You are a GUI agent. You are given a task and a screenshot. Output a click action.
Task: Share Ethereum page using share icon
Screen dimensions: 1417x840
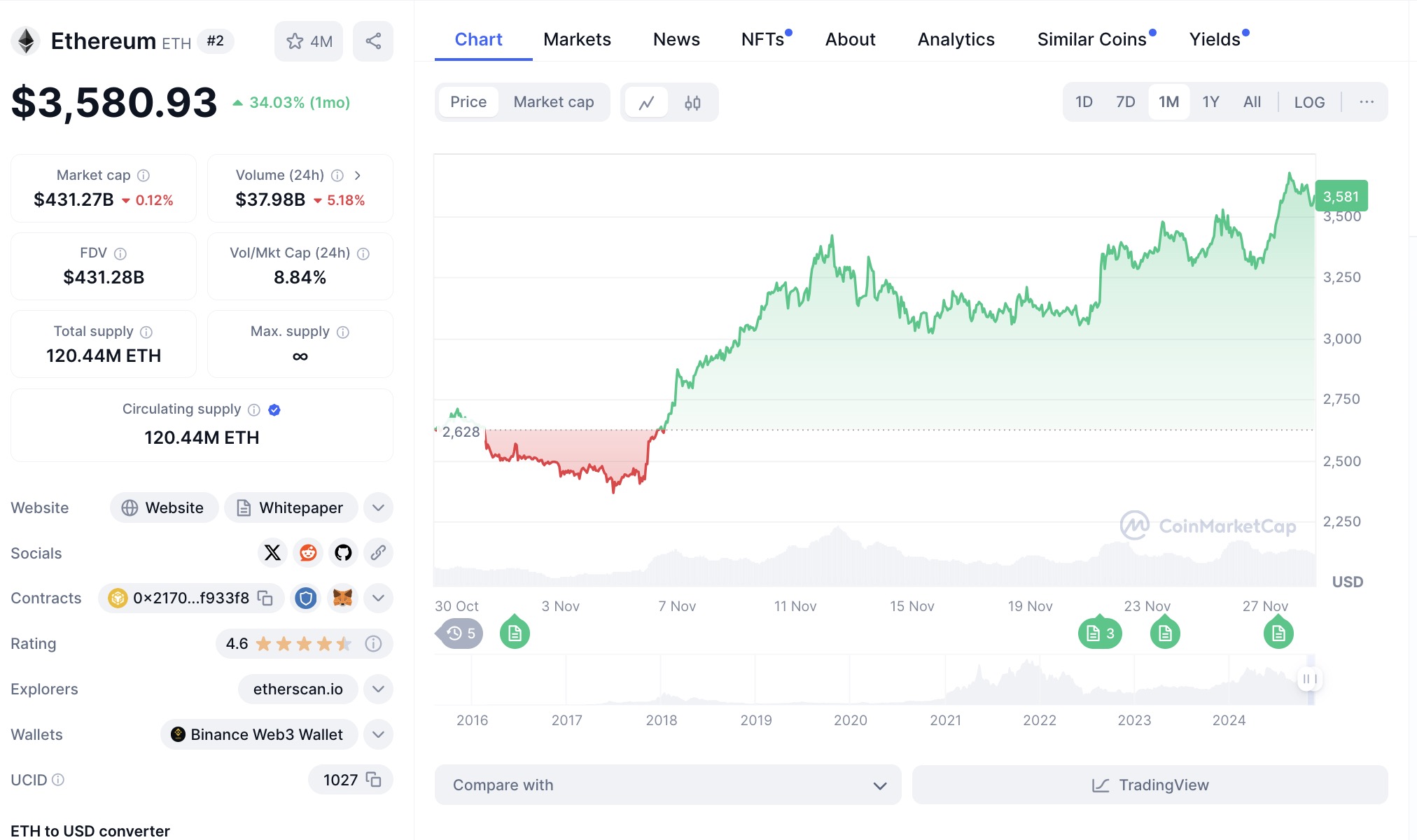(x=373, y=41)
